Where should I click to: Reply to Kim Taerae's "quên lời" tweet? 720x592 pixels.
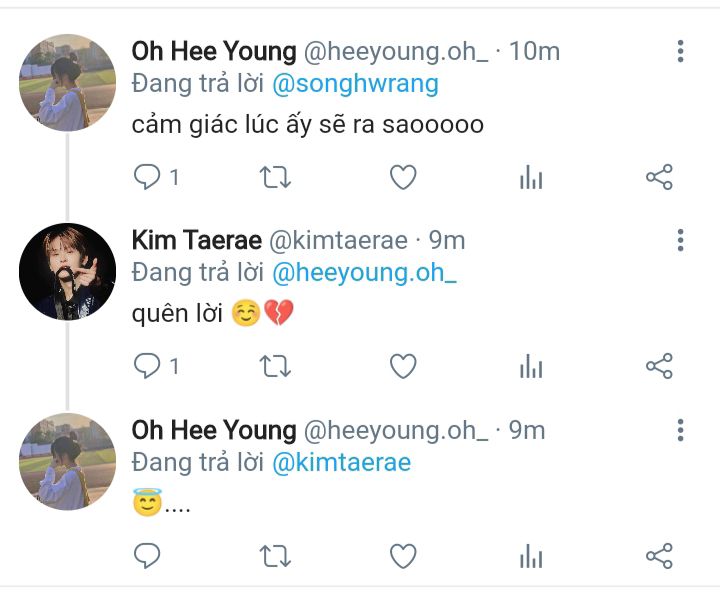pos(147,367)
